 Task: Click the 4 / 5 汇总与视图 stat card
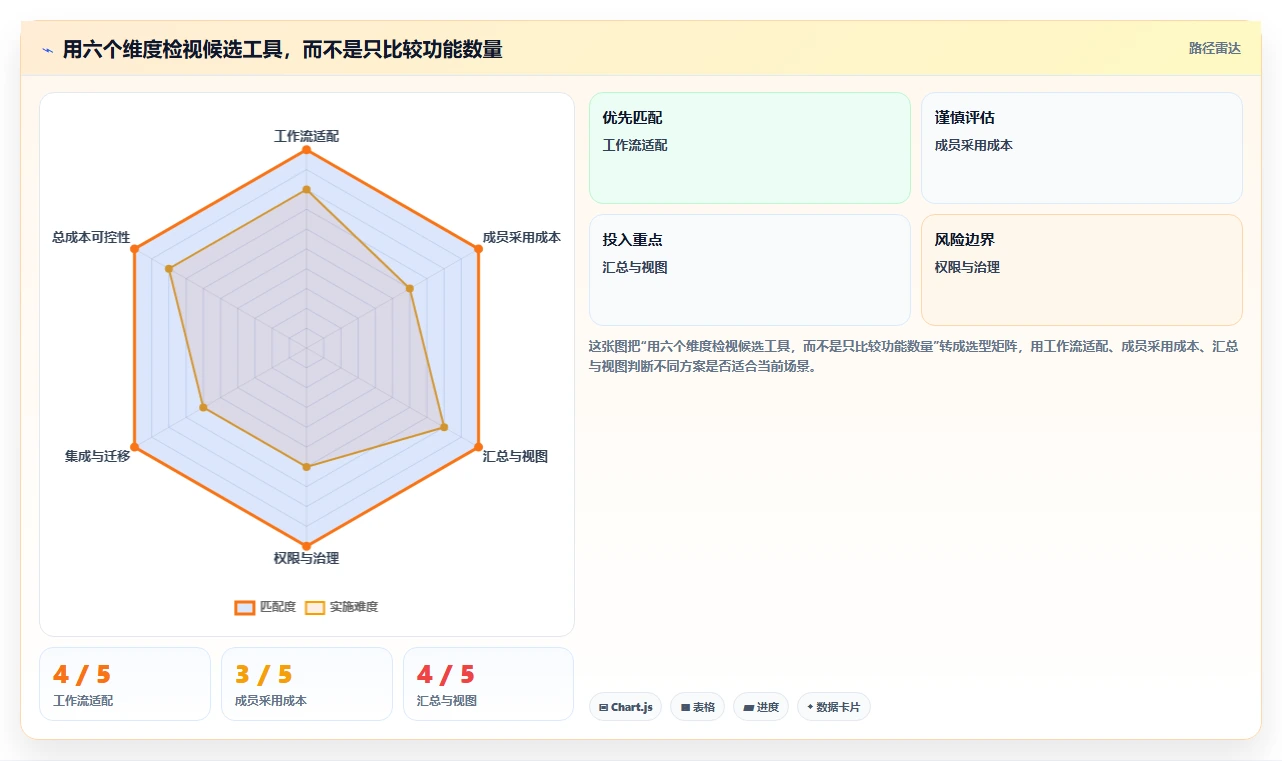(x=489, y=684)
